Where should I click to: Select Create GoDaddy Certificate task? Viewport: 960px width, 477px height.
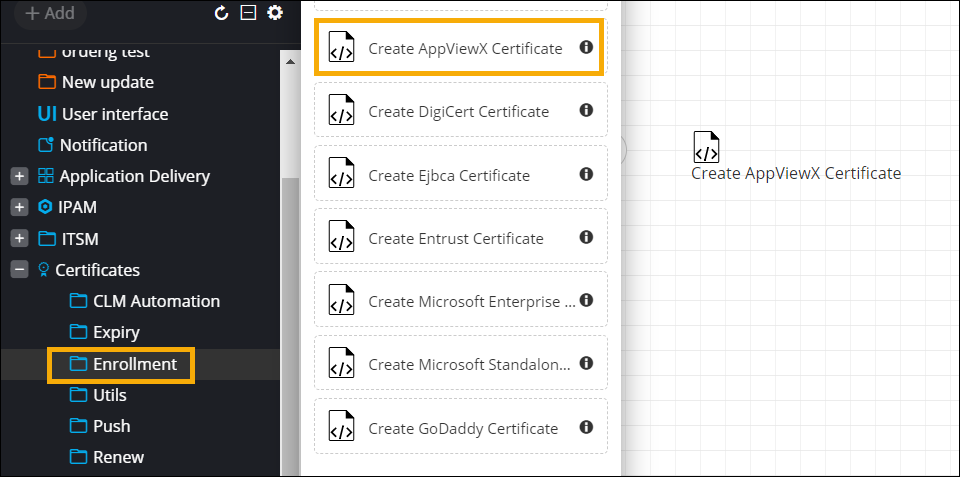click(461, 427)
